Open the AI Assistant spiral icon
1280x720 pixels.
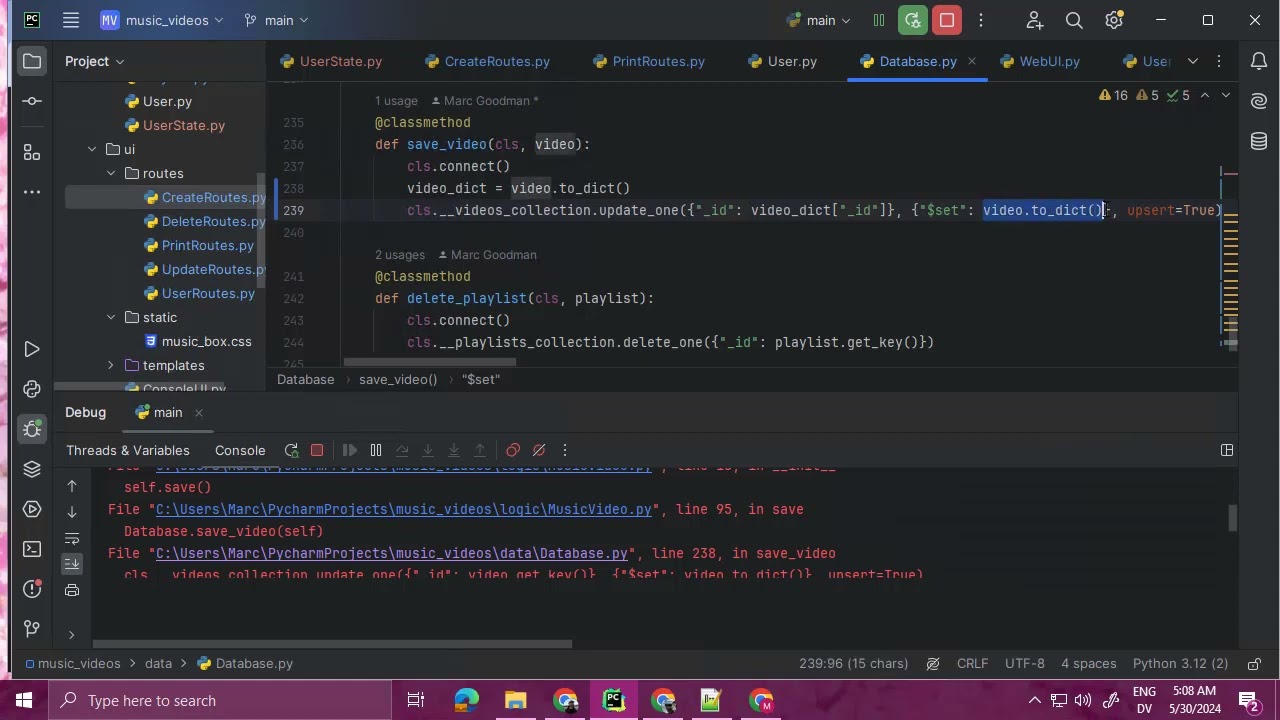pos(1259,101)
